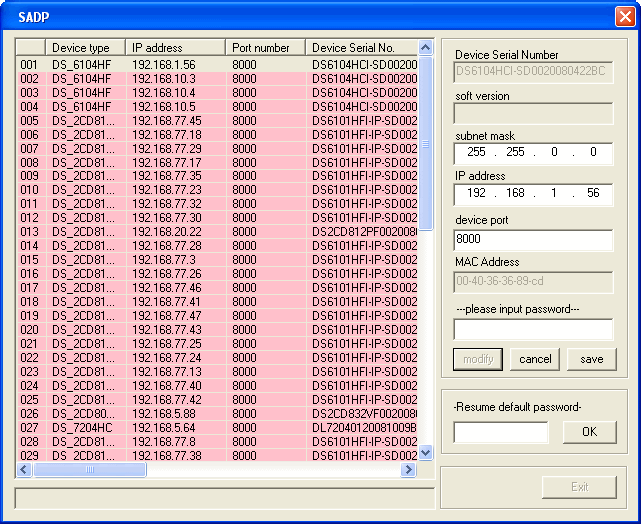Screen dimensions: 641x524
Task: Click the Port number column header
Action: coord(265,48)
